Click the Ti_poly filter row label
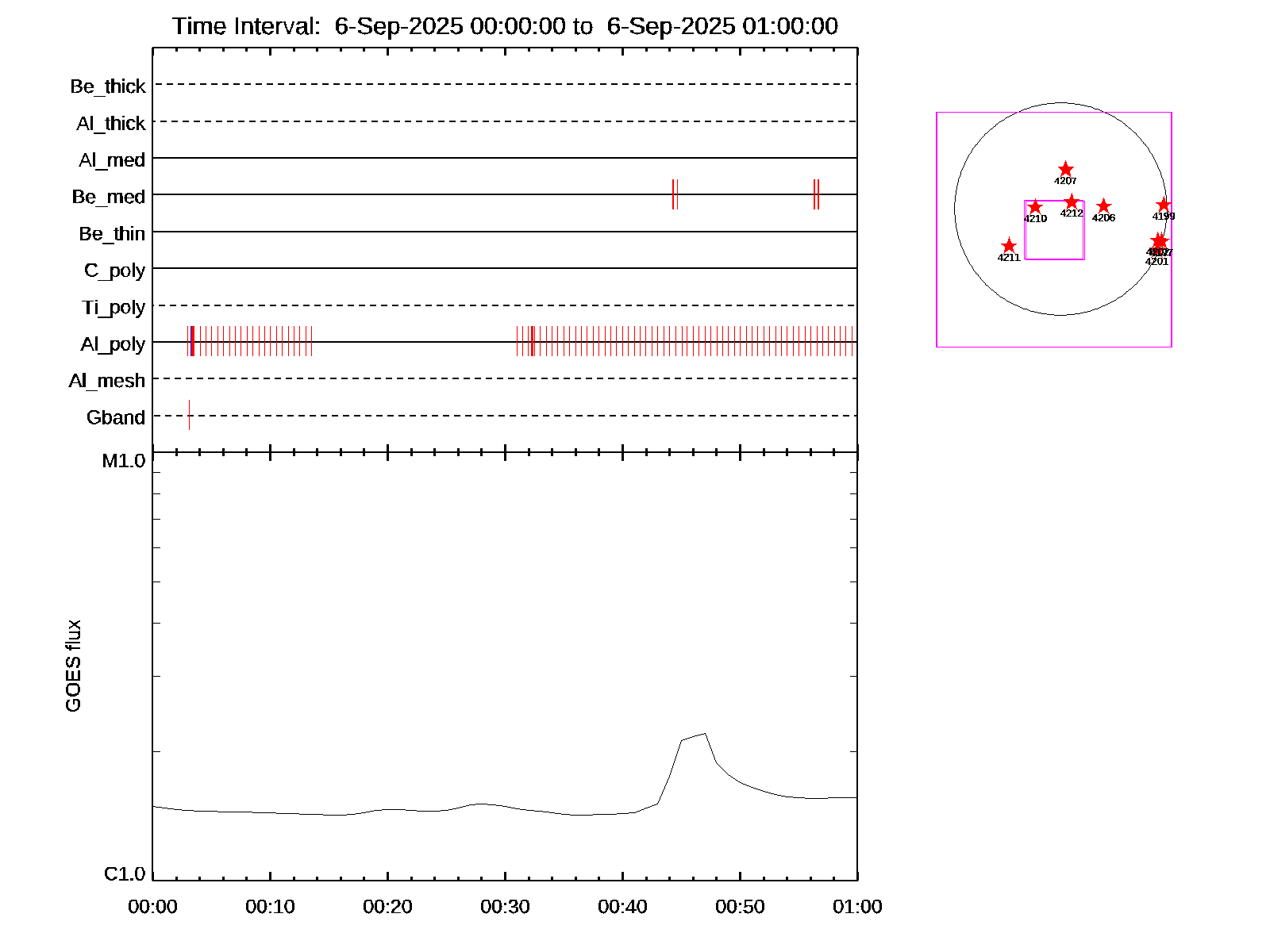The width and height of the screenshot is (1270, 952). [114, 307]
